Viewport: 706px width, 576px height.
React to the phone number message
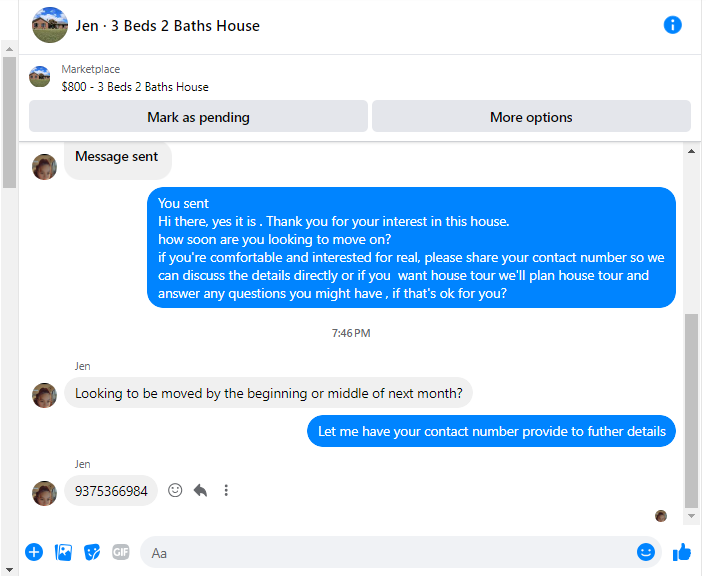click(175, 490)
